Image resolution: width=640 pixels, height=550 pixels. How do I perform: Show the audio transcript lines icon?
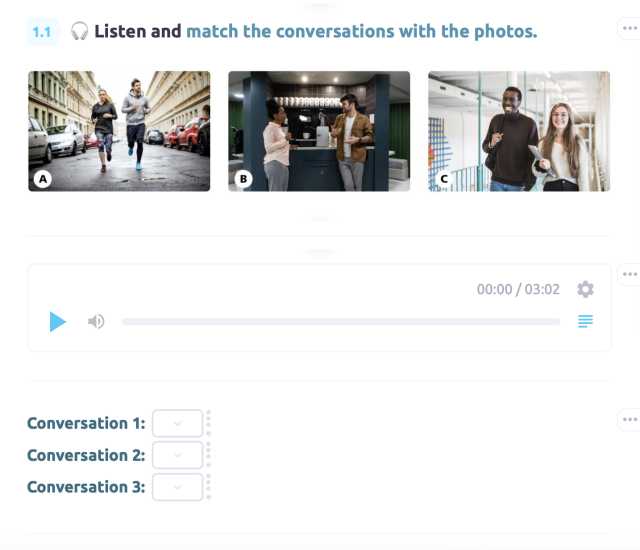point(585,322)
